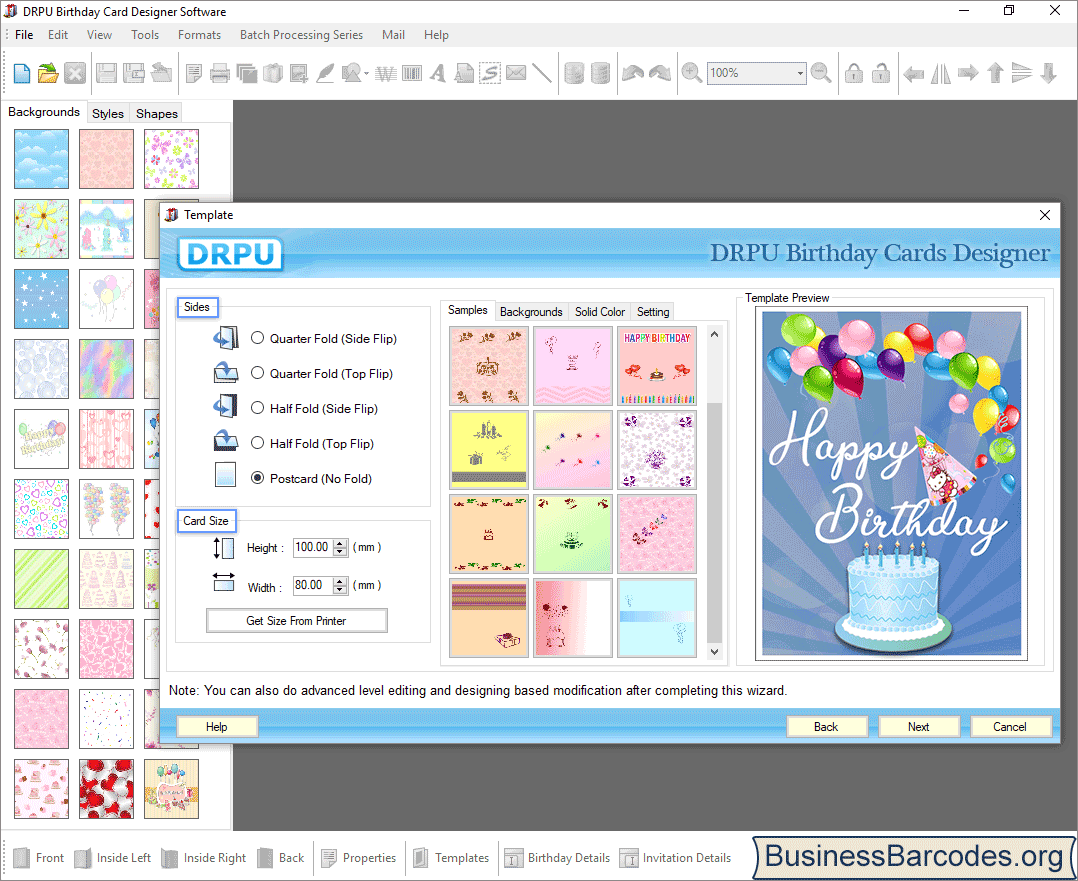Screen dimensions: 1078x881
Task: Click the move up arrow icon
Action: point(996,73)
